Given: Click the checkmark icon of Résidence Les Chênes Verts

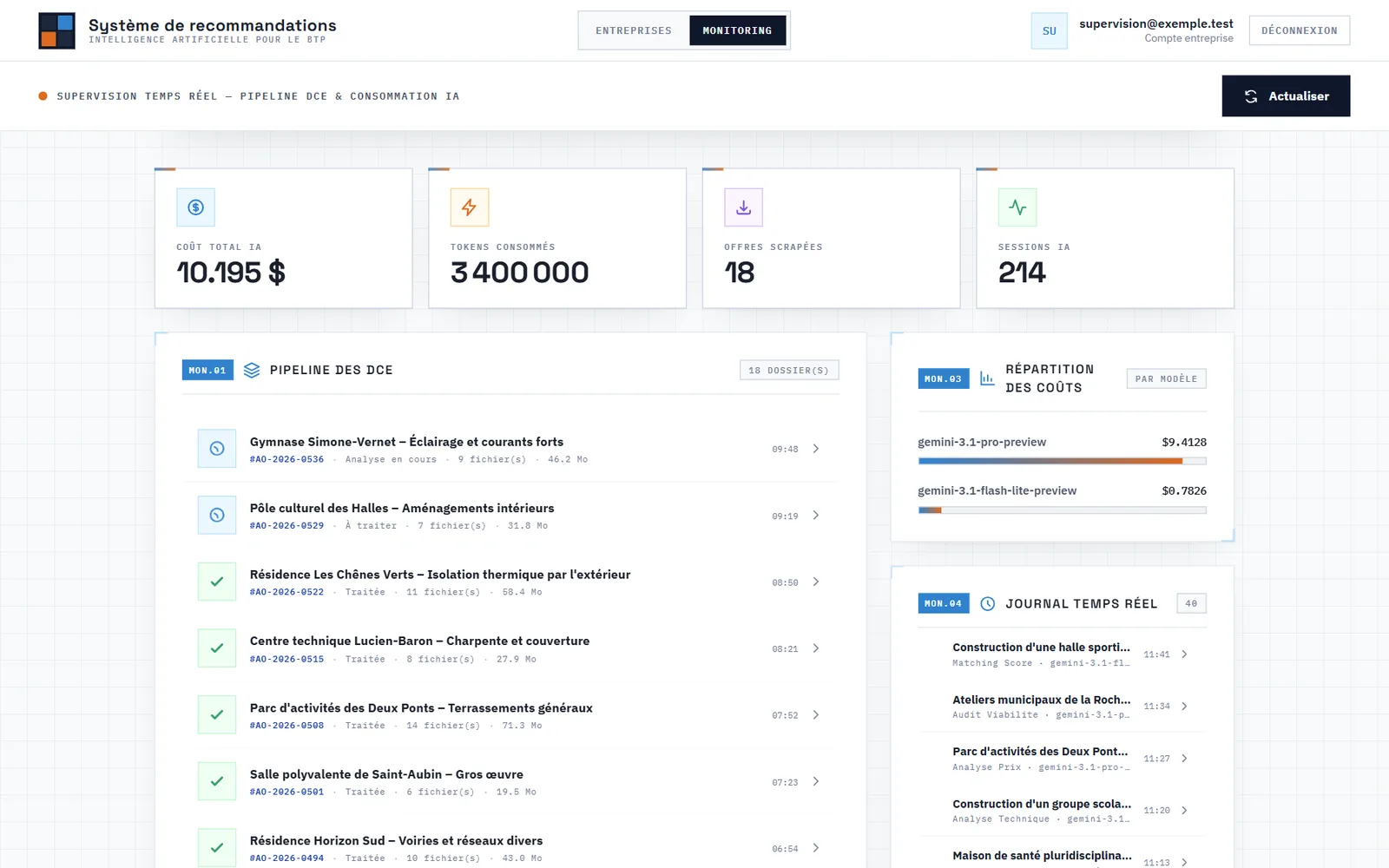Looking at the screenshot, I should click(217, 582).
